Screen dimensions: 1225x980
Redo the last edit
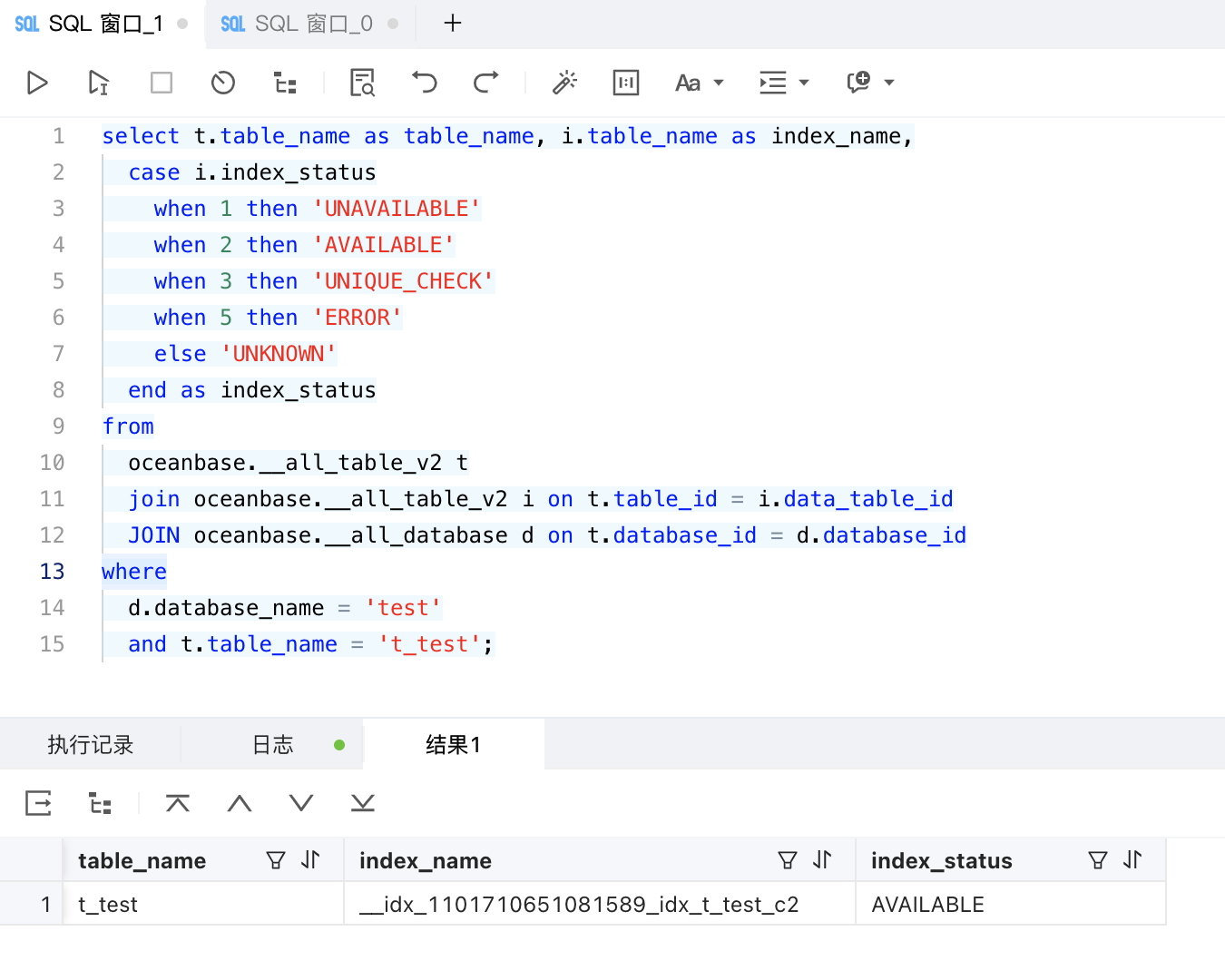click(x=486, y=83)
